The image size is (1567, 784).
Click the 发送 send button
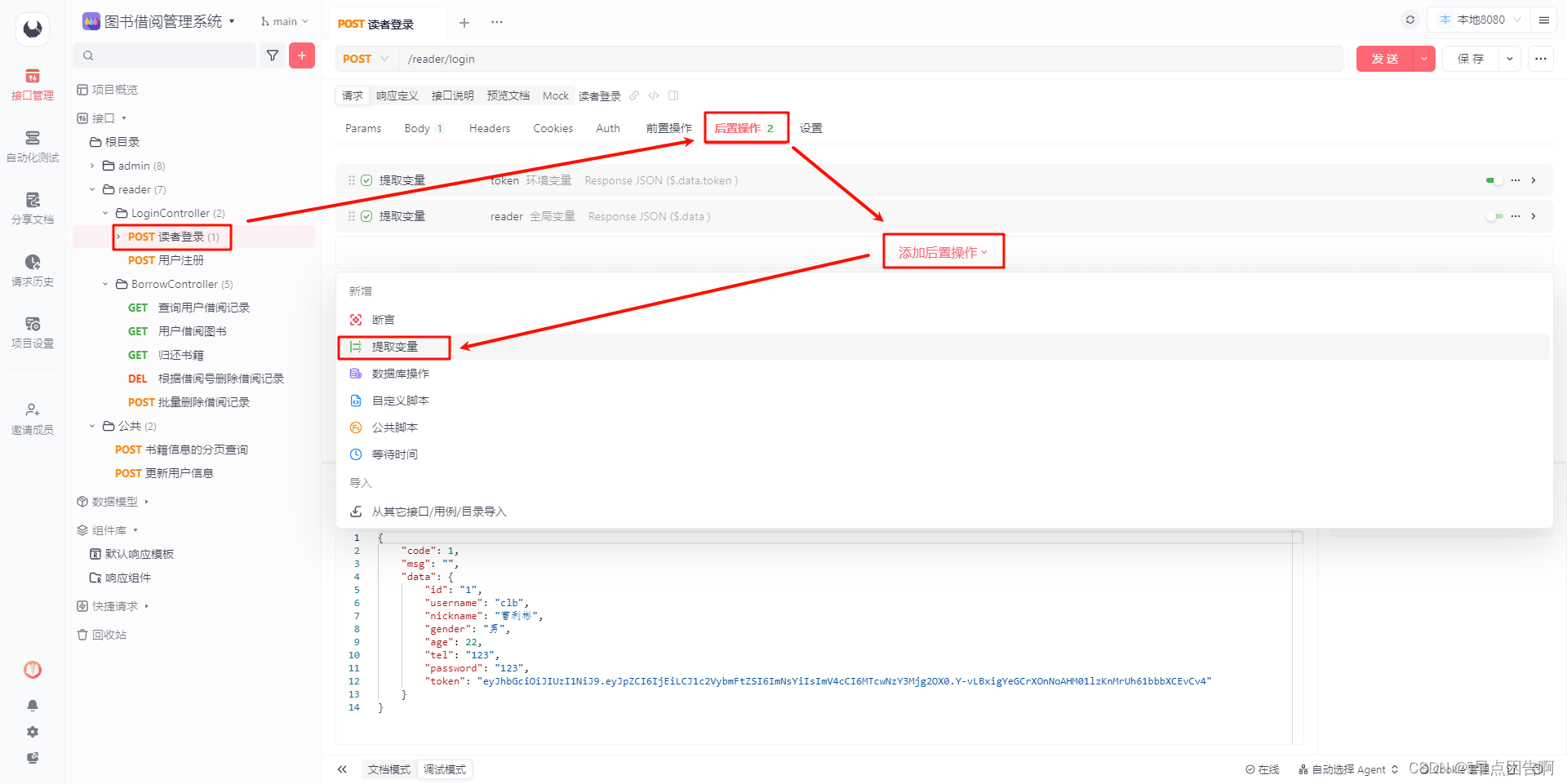1385,59
